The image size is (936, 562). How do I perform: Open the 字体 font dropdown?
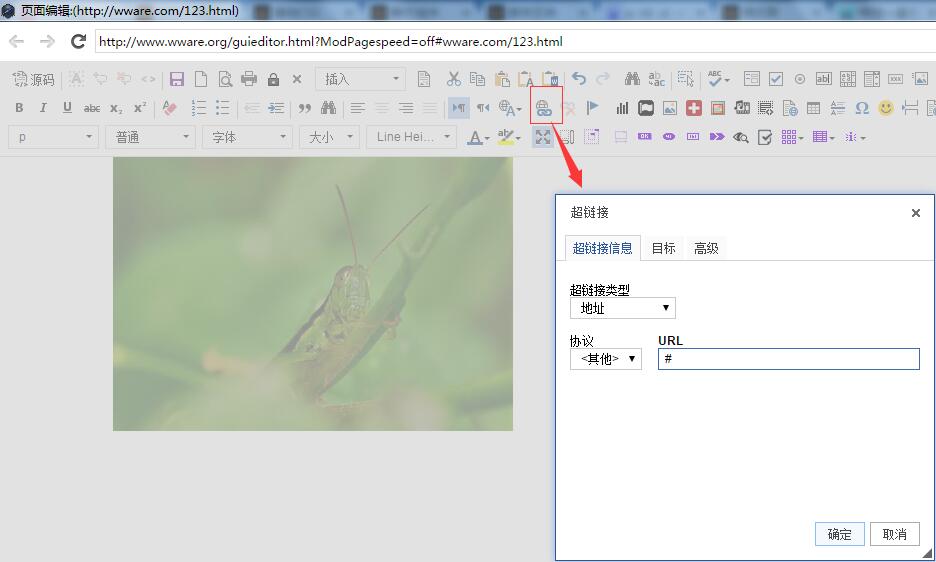[x=247, y=137]
